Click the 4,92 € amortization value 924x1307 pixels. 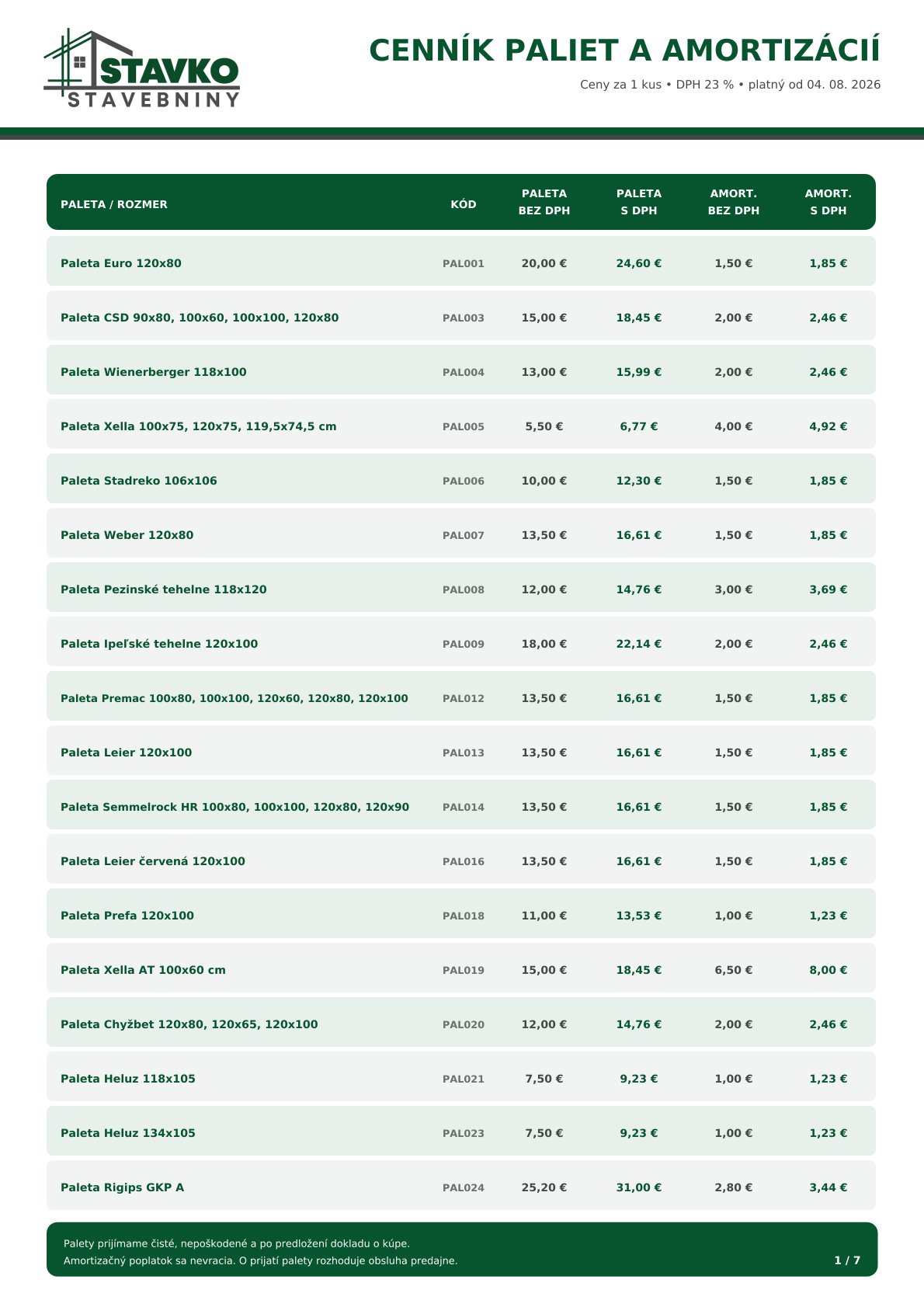click(828, 426)
